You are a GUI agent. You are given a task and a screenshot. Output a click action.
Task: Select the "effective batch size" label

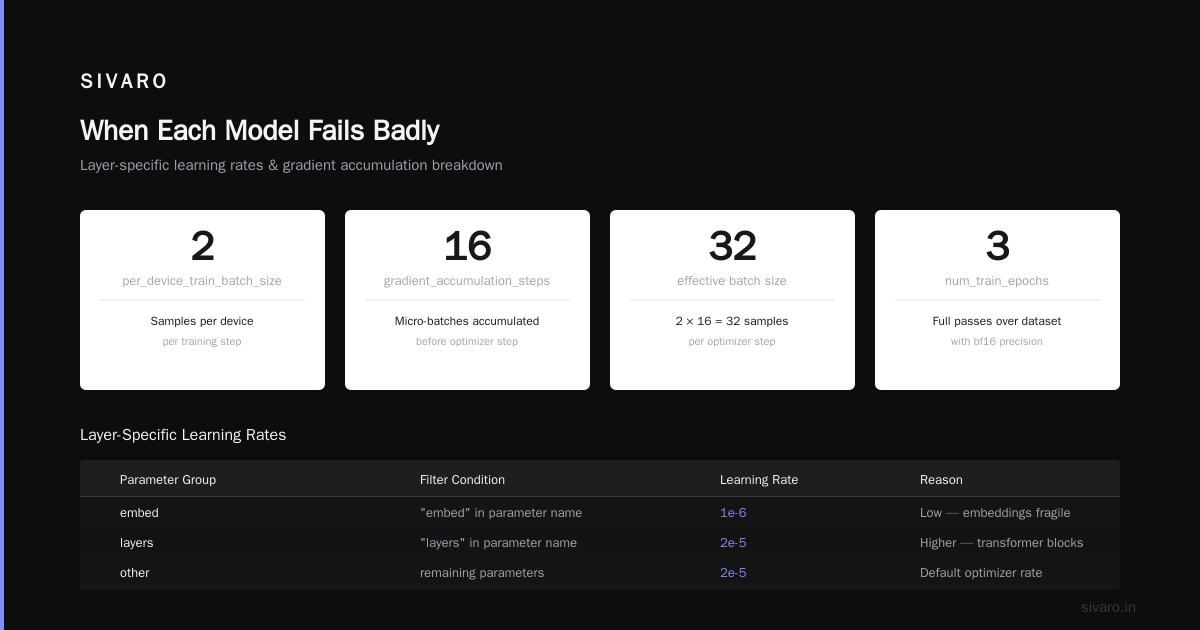(x=732, y=281)
